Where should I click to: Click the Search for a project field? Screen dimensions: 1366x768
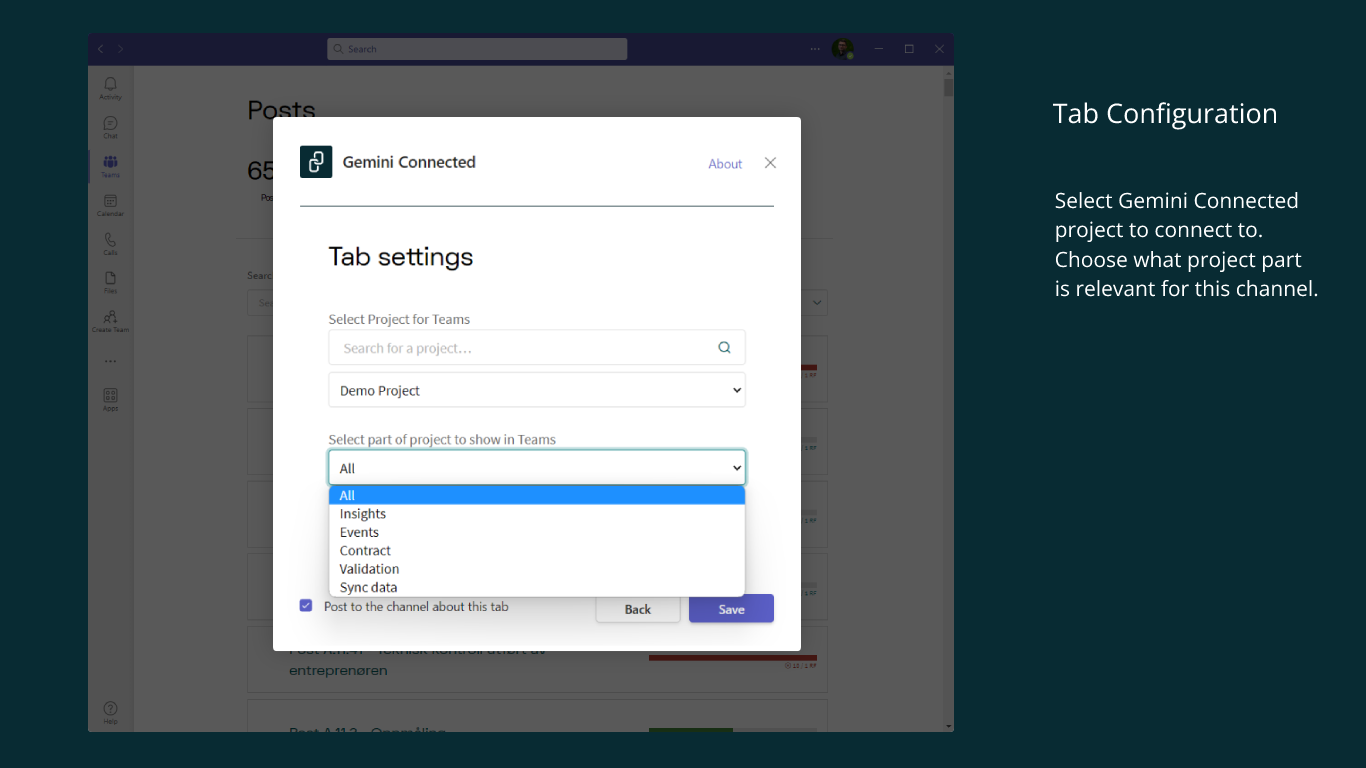point(537,348)
